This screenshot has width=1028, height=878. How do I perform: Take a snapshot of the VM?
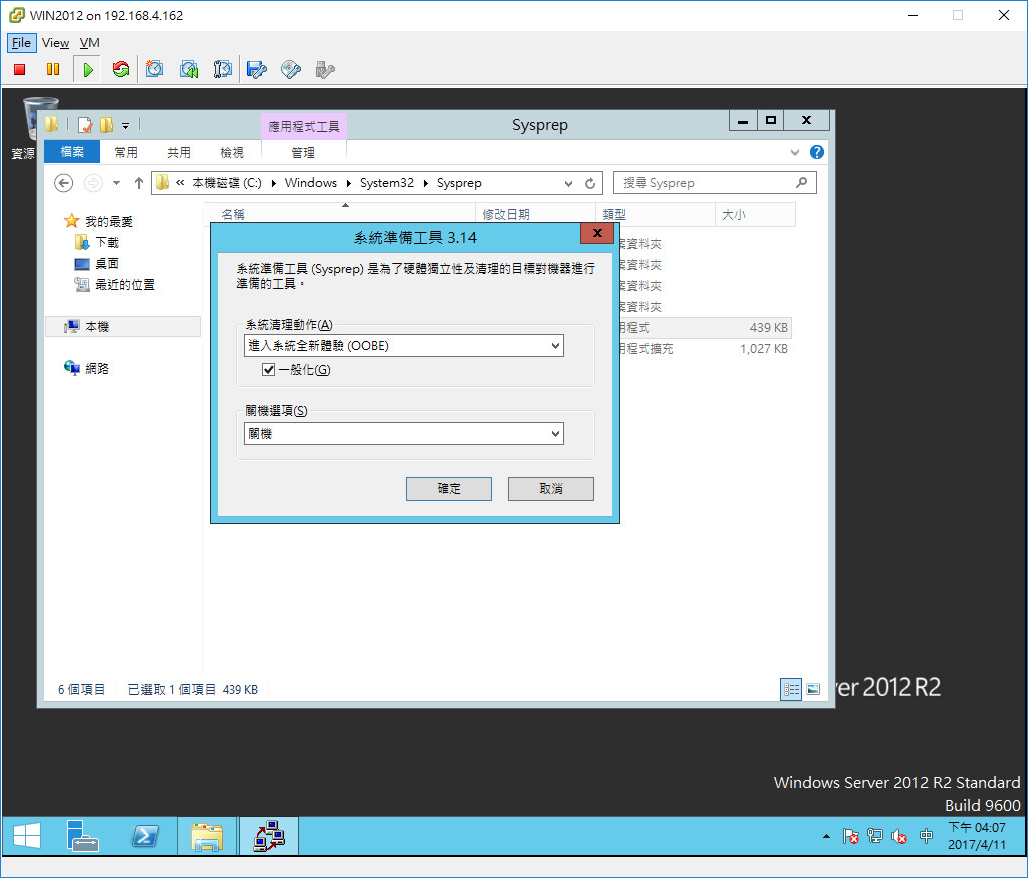point(155,69)
